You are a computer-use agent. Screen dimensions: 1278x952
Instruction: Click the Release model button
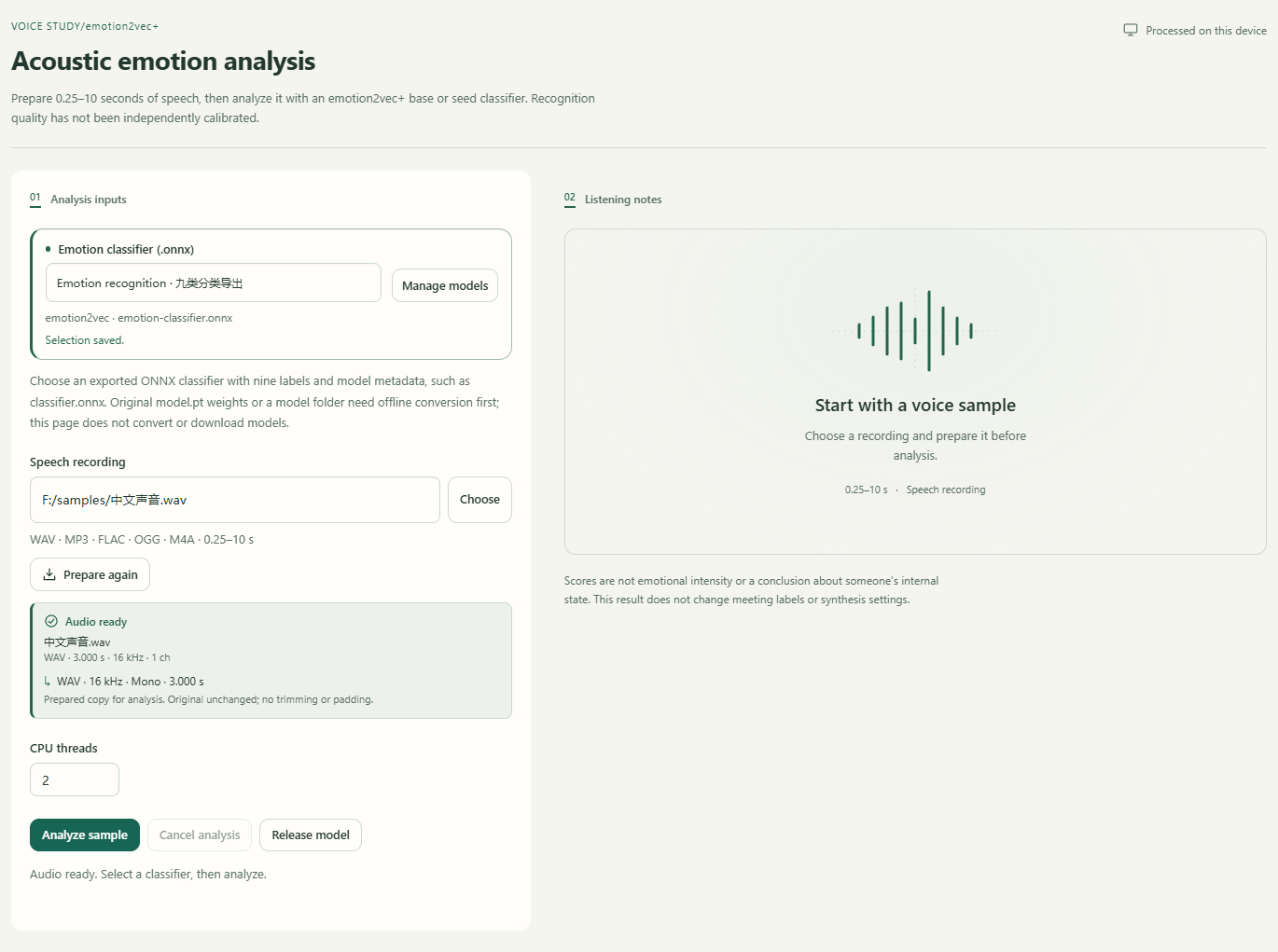click(311, 835)
